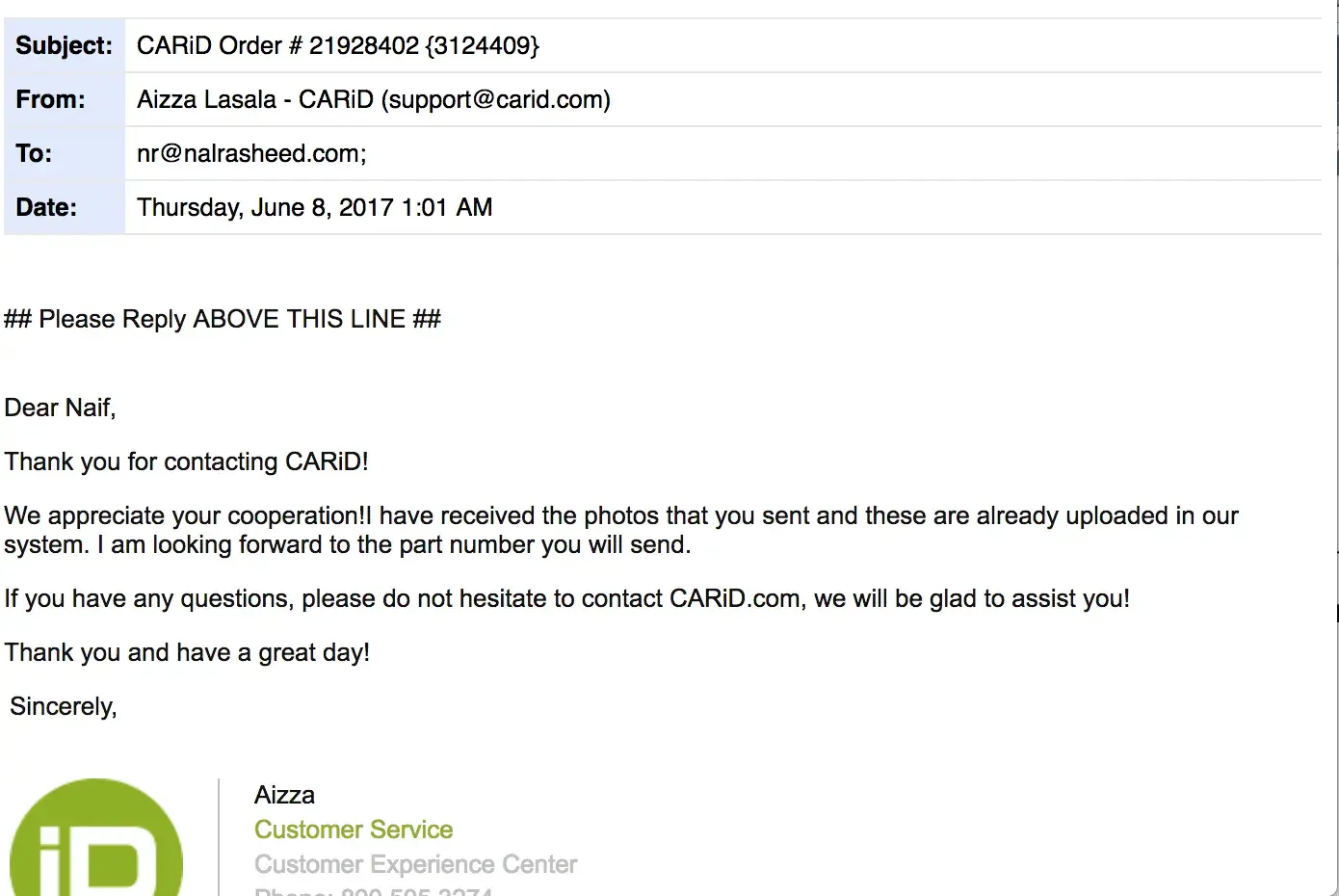The height and width of the screenshot is (896, 1339).
Task: Click the green Customer Service title
Action: (x=354, y=830)
